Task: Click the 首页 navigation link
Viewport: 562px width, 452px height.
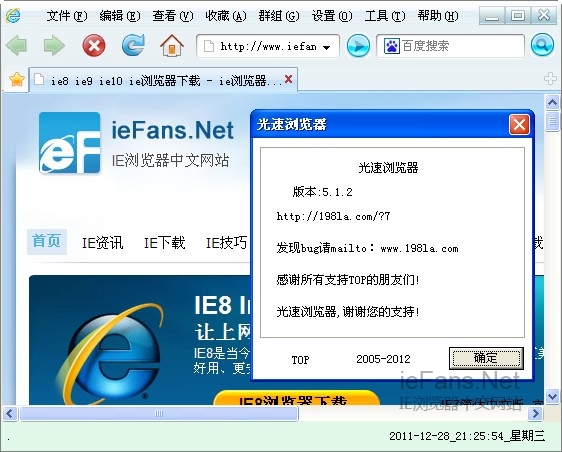Action: coord(47,241)
